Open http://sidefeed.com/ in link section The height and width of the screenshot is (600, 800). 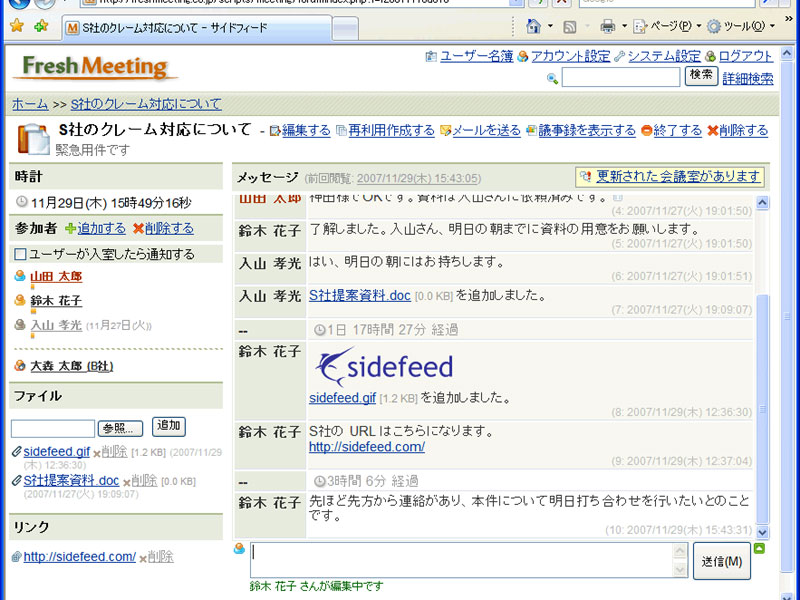tap(80, 557)
